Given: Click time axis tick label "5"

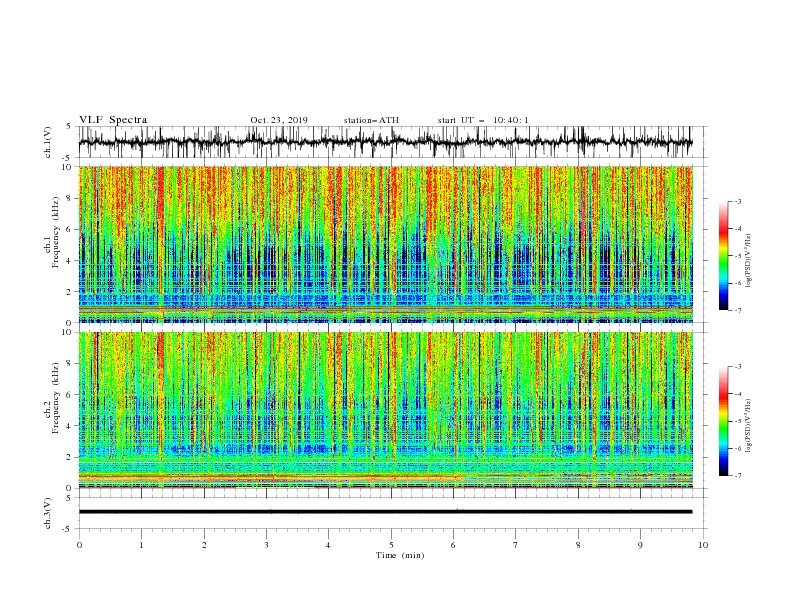Looking at the screenshot, I should click(x=391, y=545).
